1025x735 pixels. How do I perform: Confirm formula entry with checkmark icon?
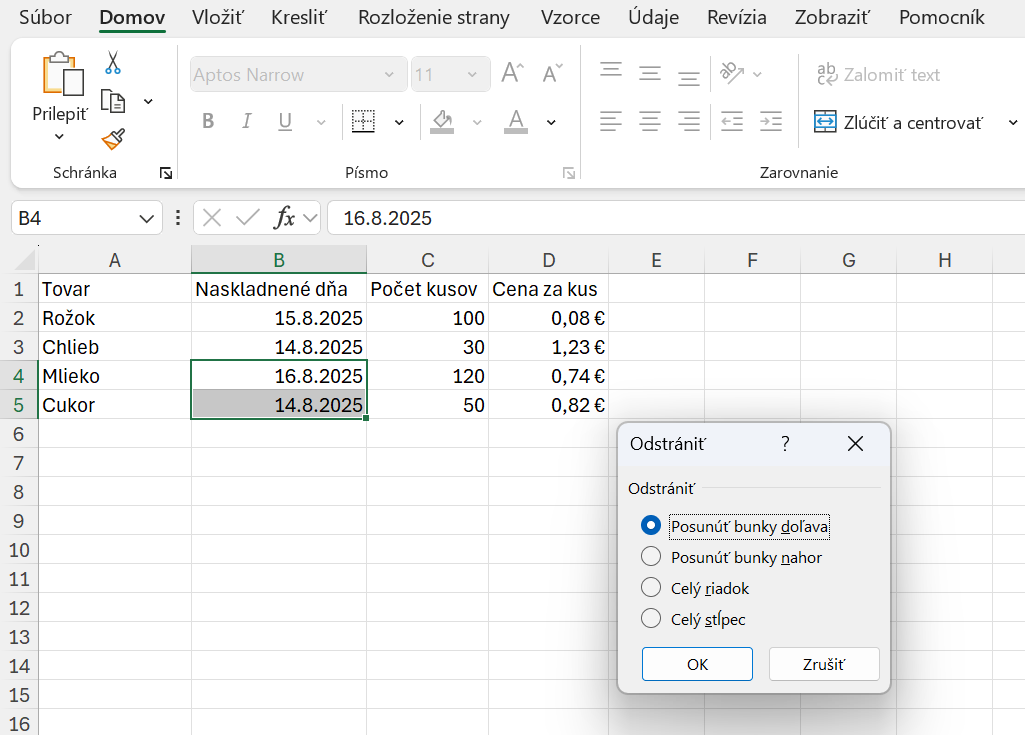247,218
